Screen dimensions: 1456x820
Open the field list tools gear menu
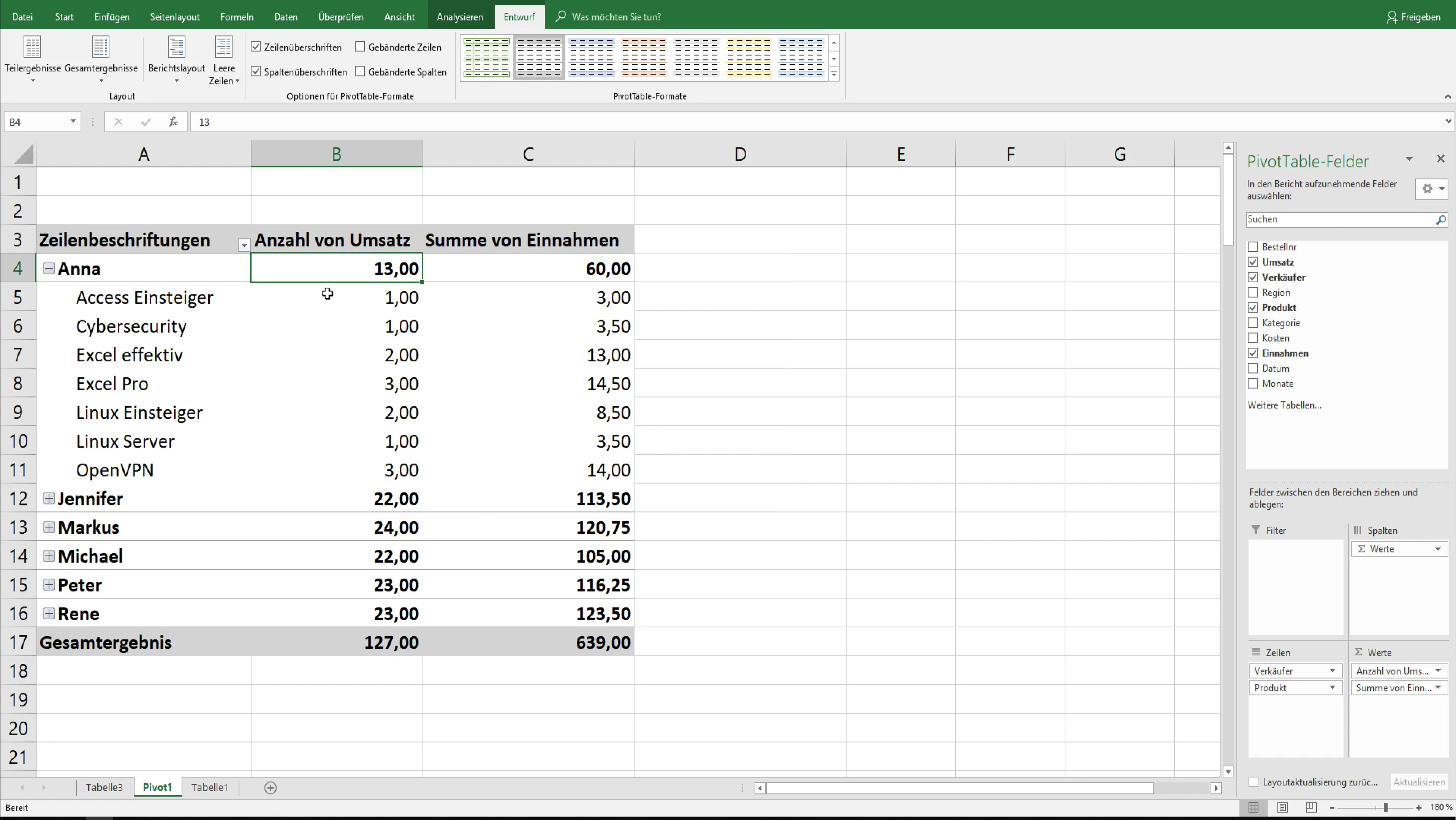click(x=1432, y=189)
